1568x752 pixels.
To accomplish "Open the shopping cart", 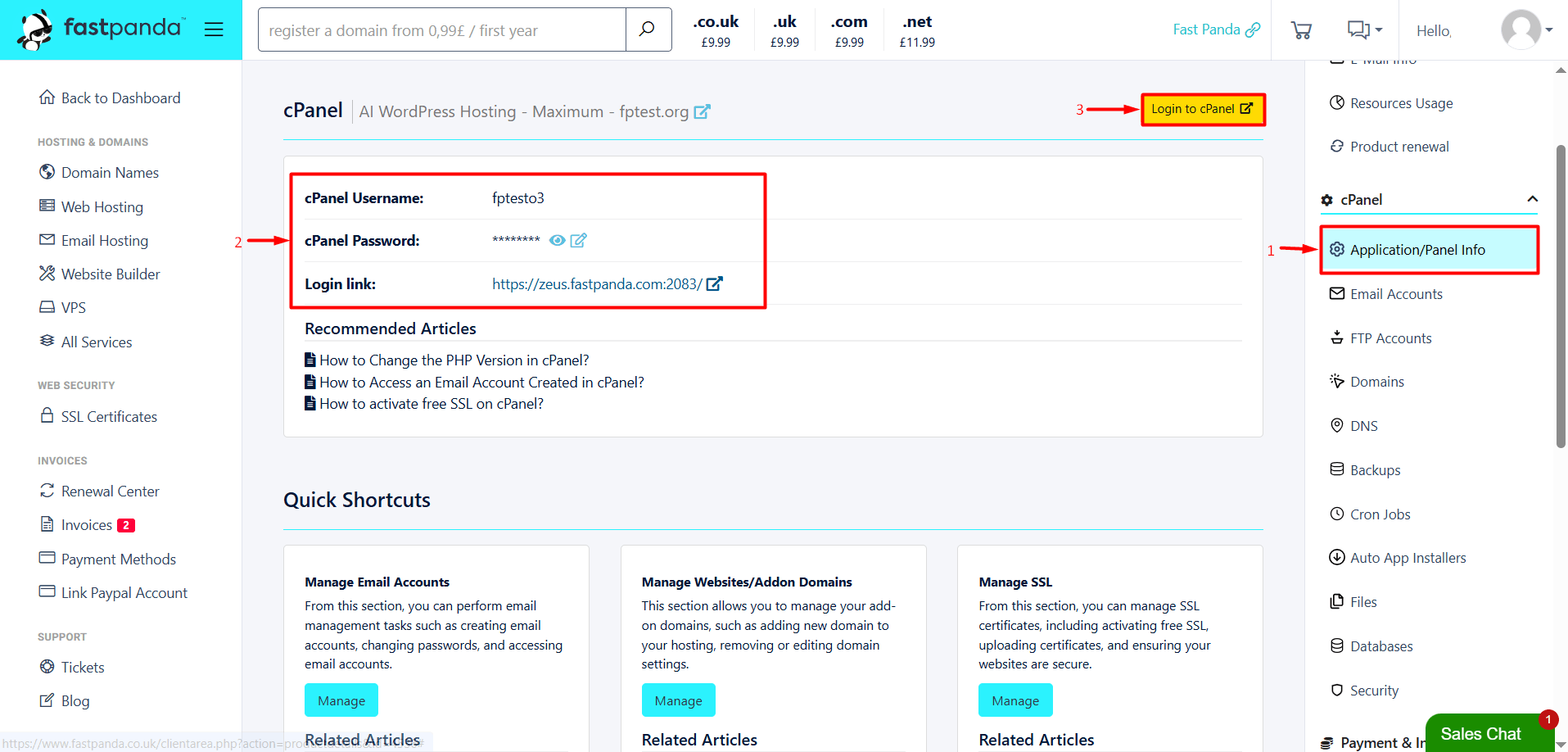I will pos(1301,30).
